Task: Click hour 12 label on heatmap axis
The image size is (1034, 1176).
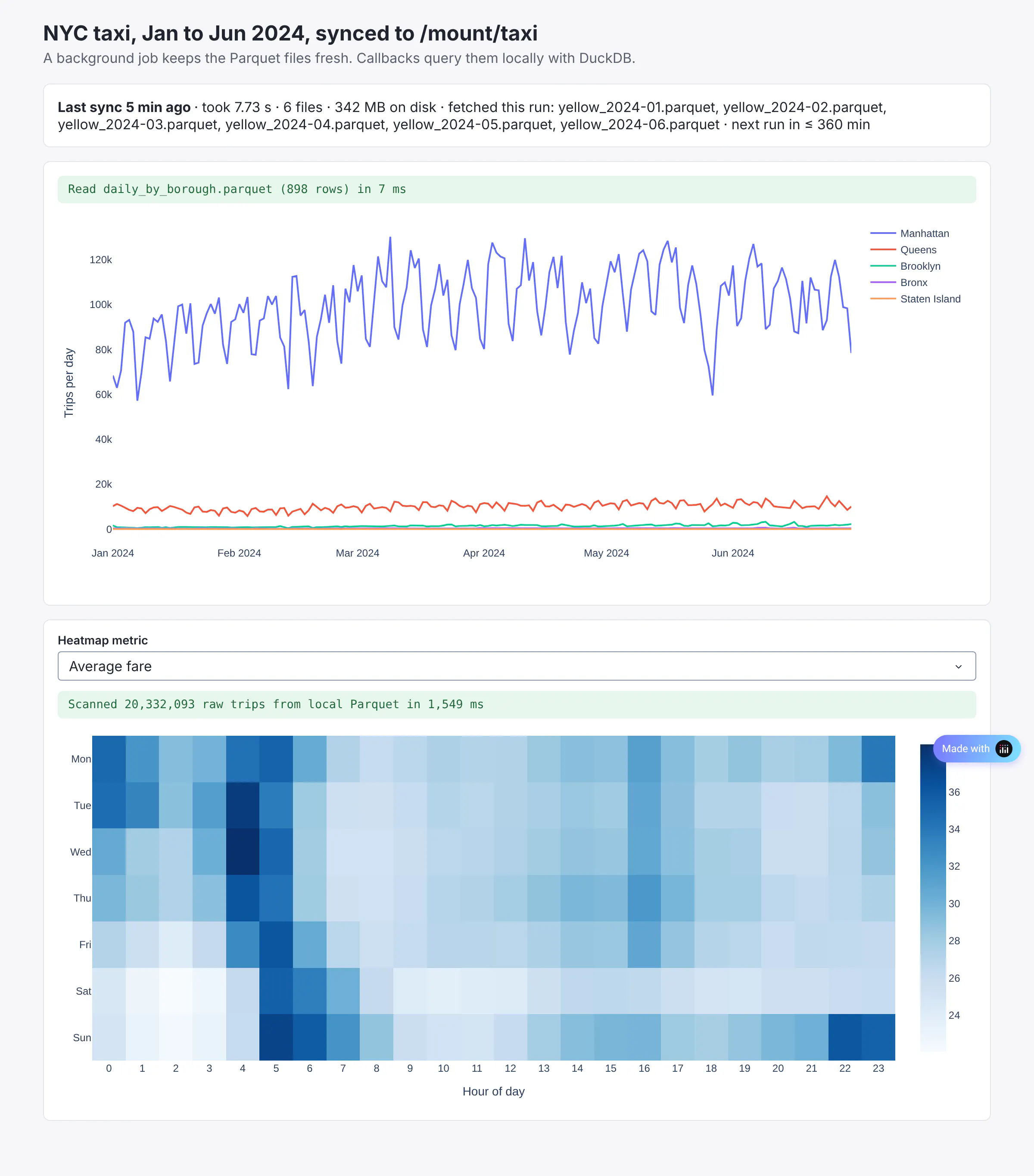Action: 511,1068
